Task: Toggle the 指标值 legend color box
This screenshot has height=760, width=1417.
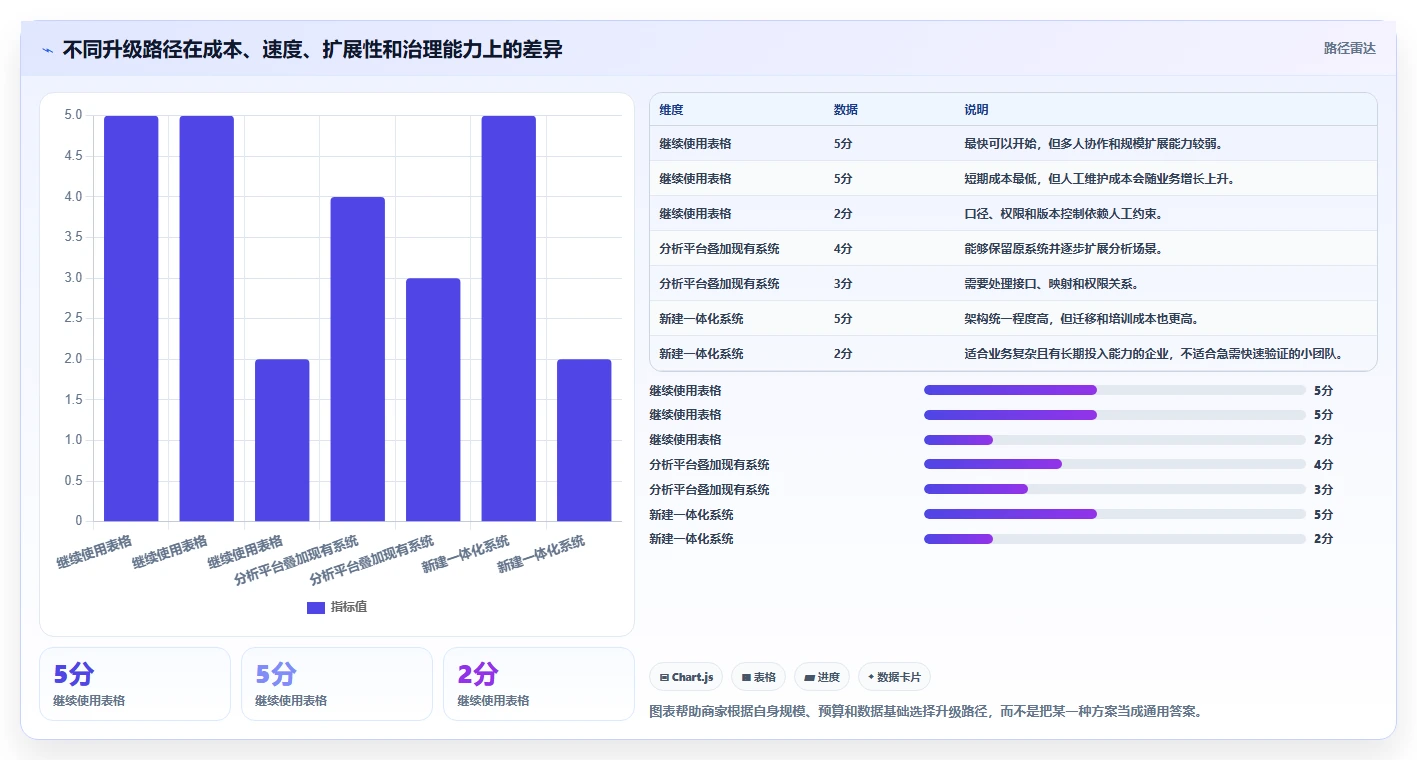Action: pyautogui.click(x=316, y=607)
